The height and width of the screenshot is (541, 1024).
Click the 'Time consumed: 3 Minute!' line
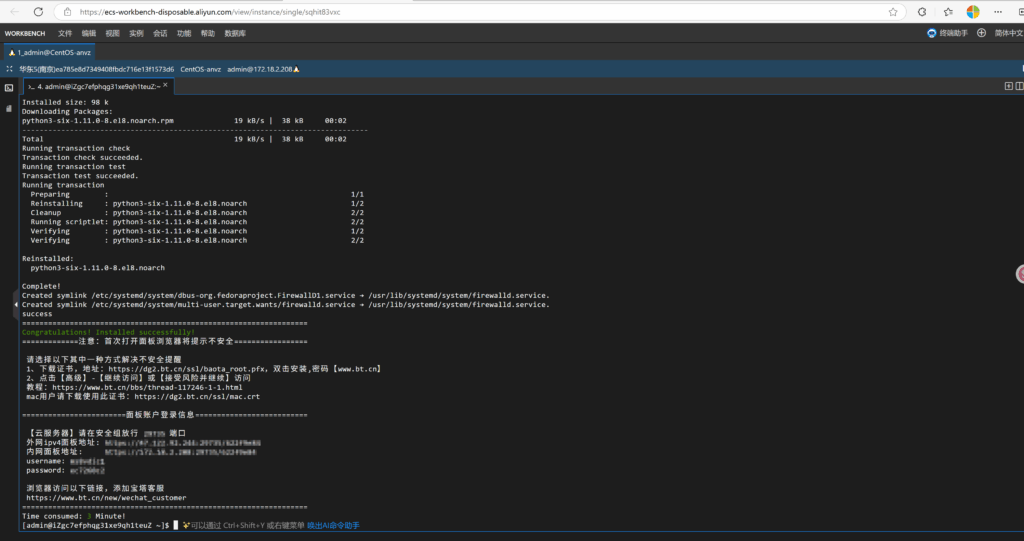pos(74,516)
